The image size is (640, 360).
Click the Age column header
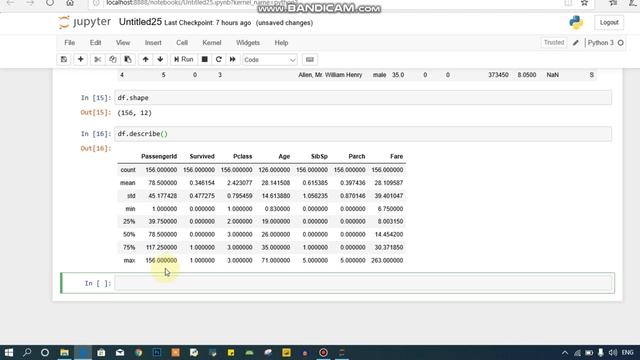(x=284, y=156)
